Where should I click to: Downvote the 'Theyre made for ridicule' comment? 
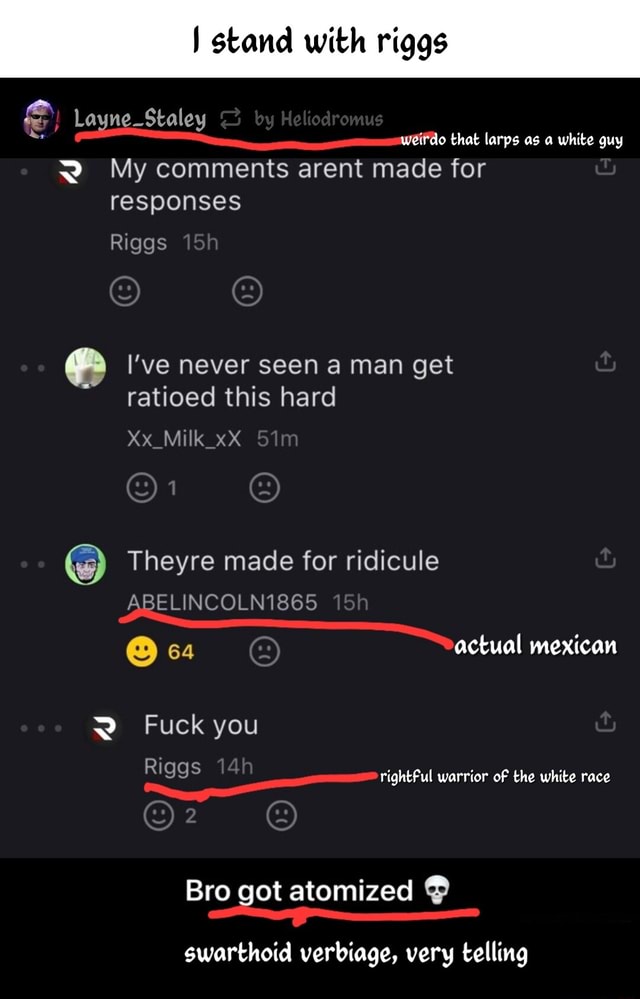pyautogui.click(x=264, y=652)
